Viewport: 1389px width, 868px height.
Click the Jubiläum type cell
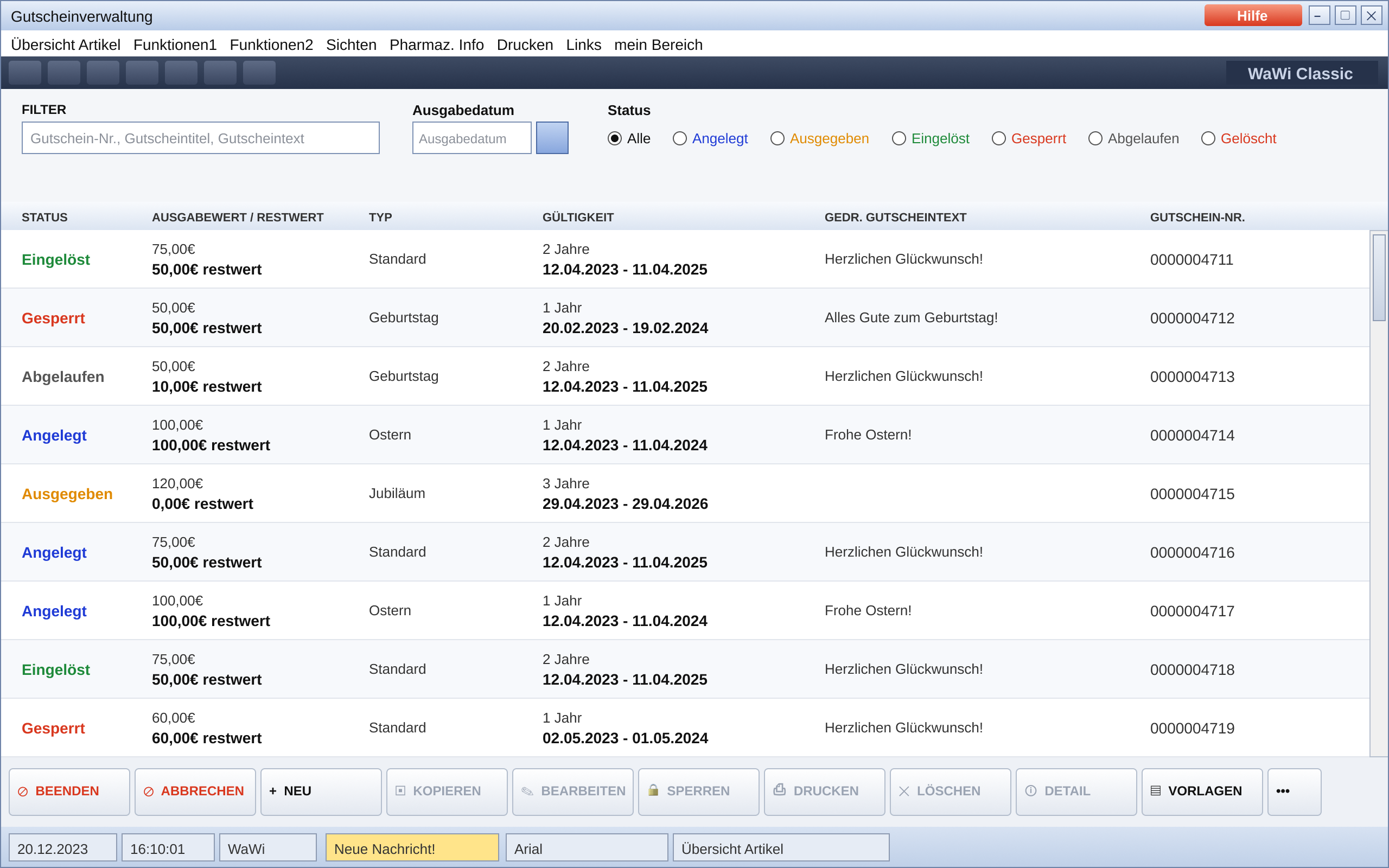(397, 493)
